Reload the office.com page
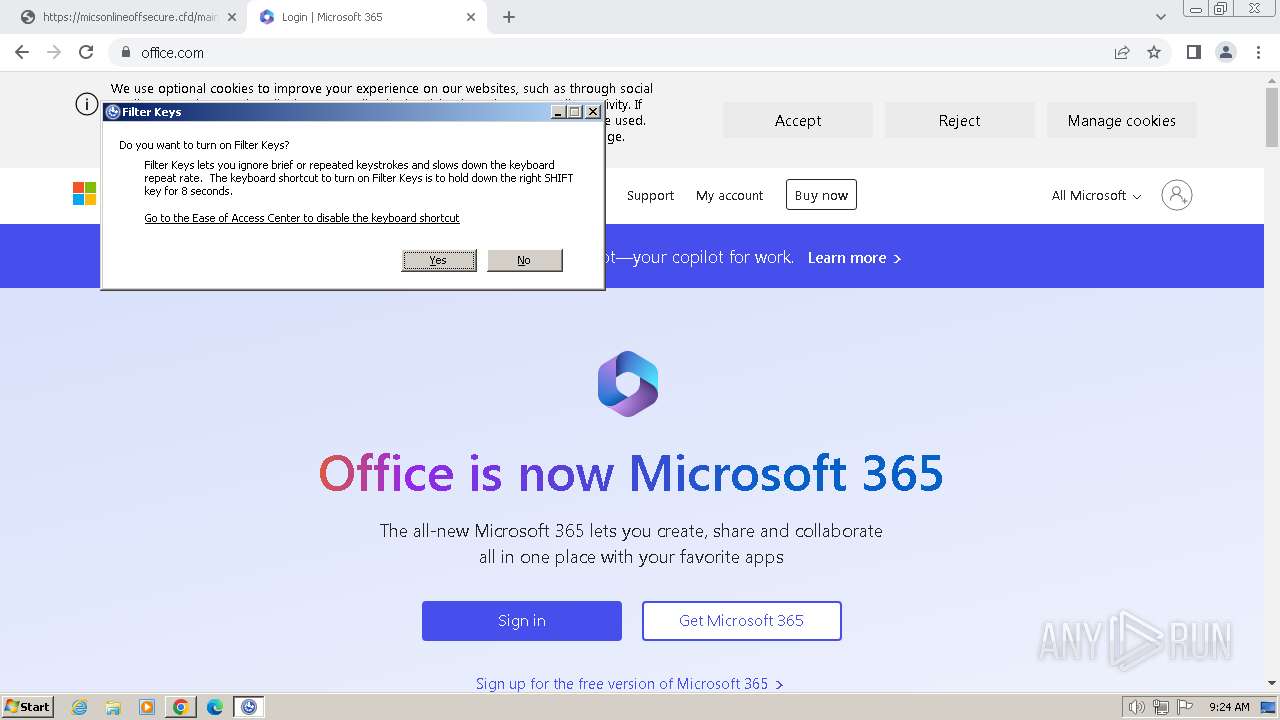1280x720 pixels. click(x=86, y=52)
